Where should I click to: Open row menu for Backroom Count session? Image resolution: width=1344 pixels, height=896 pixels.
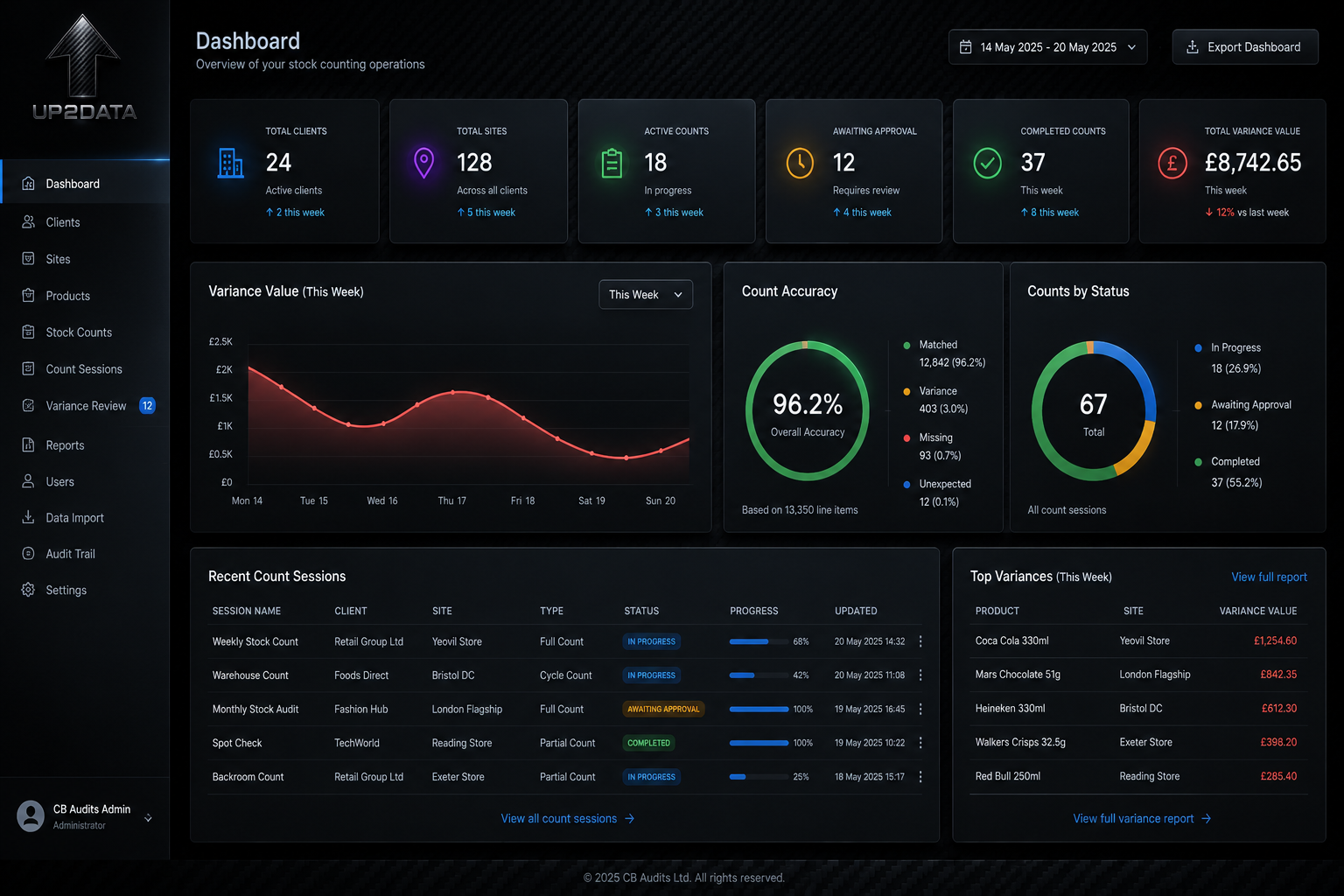[x=920, y=777]
